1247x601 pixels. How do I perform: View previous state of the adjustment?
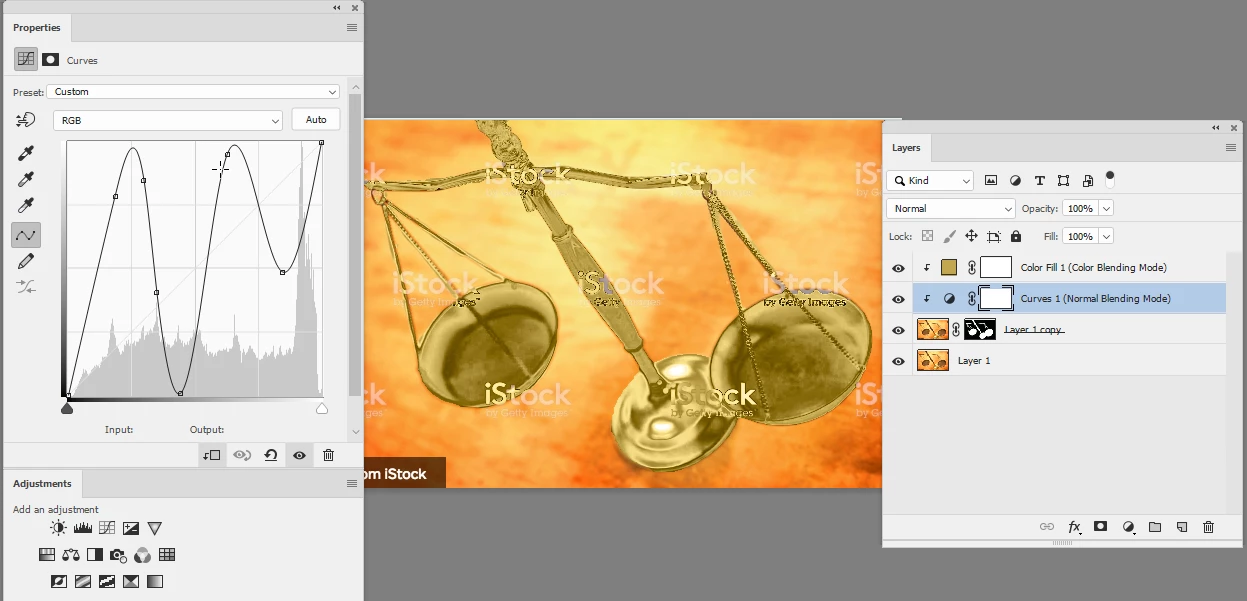tap(241, 455)
